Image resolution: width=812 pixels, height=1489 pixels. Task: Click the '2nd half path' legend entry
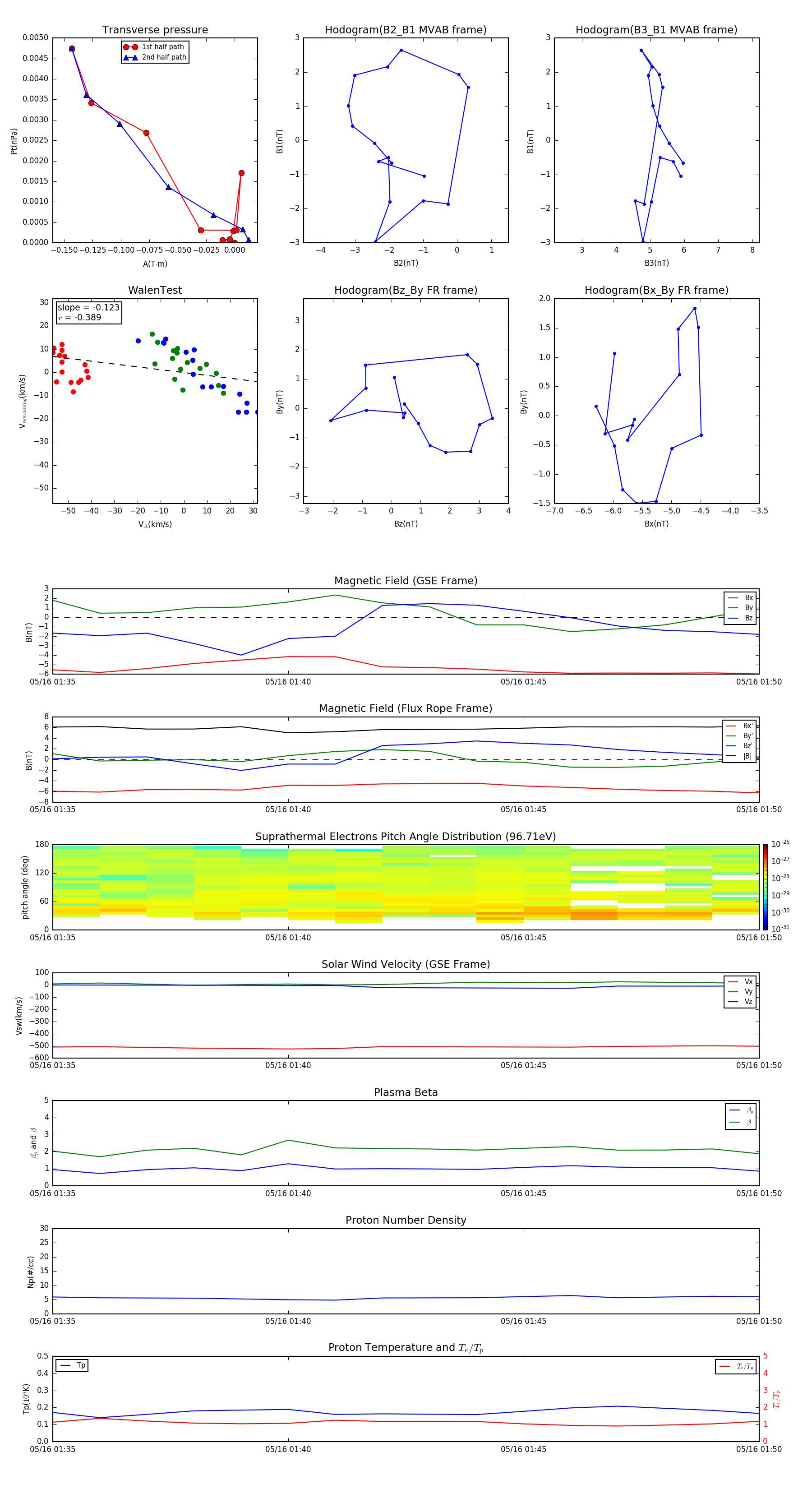(x=155, y=57)
